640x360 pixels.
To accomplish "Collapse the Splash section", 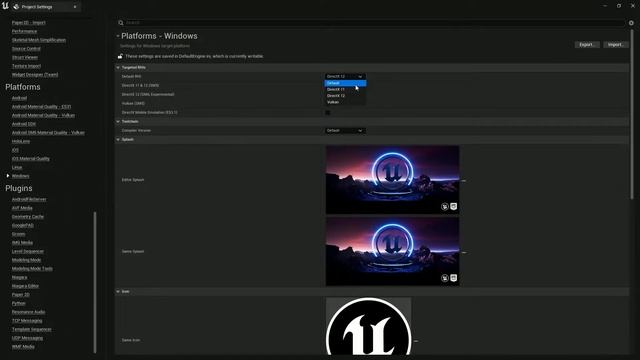I will pos(118,140).
